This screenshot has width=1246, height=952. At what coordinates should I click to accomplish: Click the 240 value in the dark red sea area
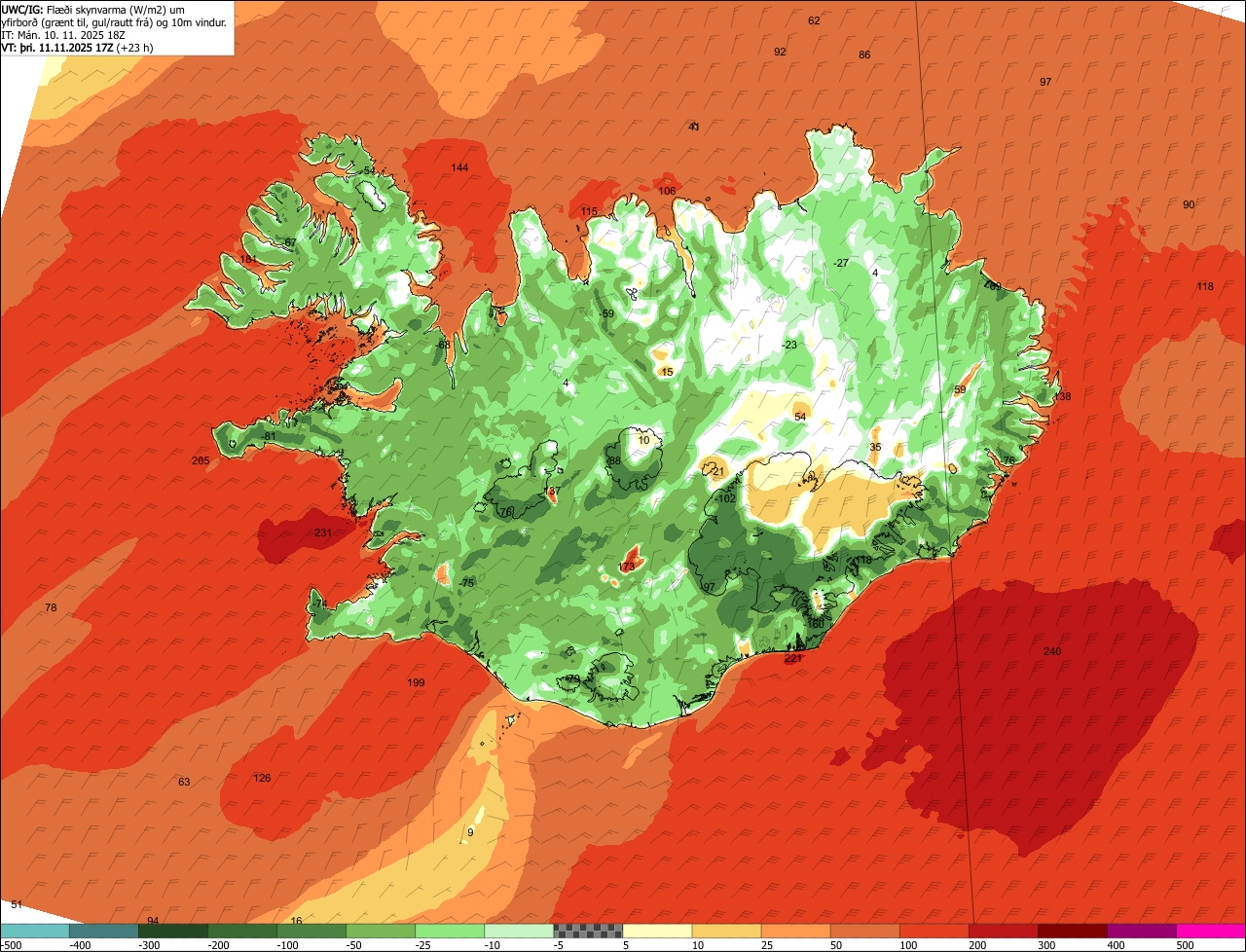click(x=1052, y=651)
